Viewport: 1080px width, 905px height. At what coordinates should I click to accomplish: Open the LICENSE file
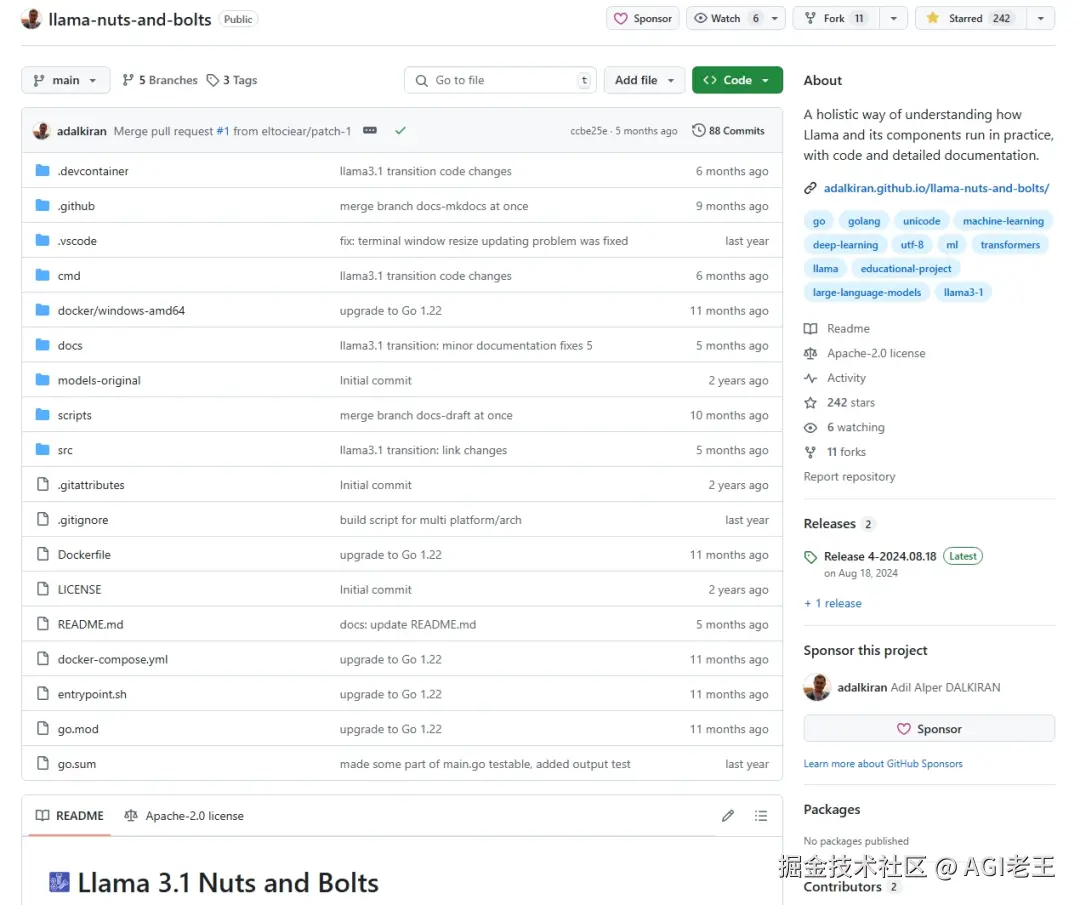(79, 590)
